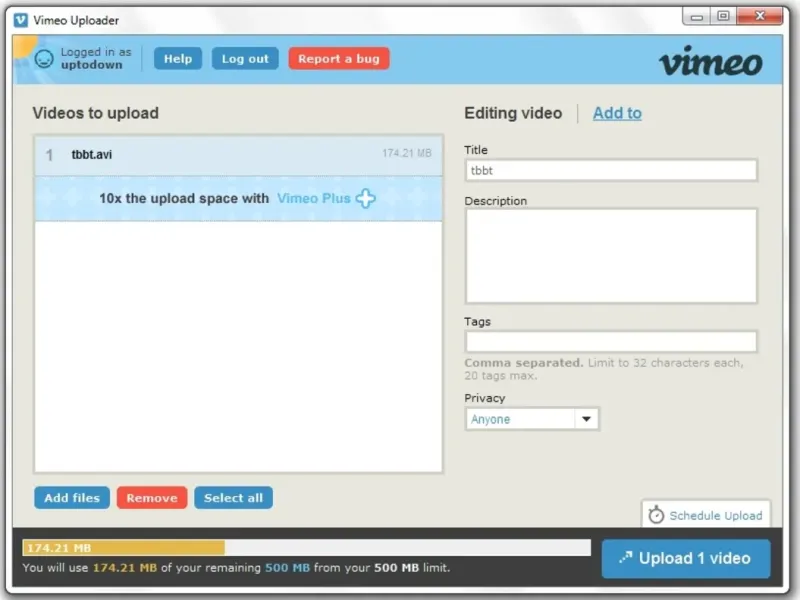Image resolution: width=800 pixels, height=600 pixels.
Task: Click the Vimeo Uploader app icon in title bar
Action: 21,20
